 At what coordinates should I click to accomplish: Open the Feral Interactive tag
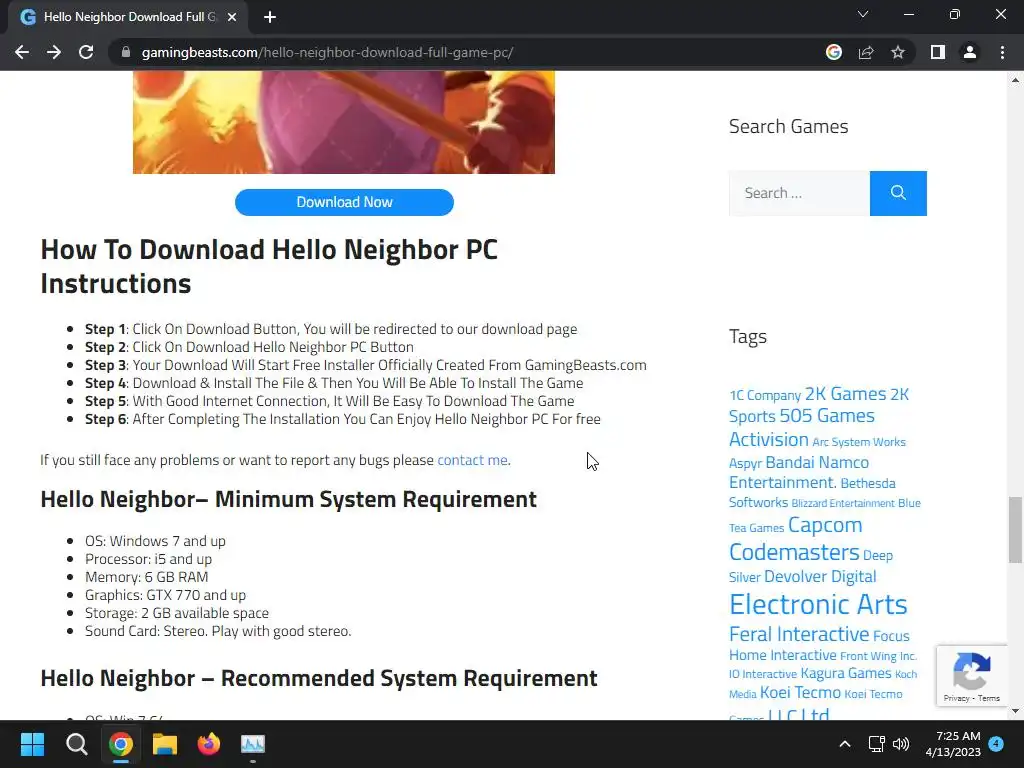click(799, 634)
